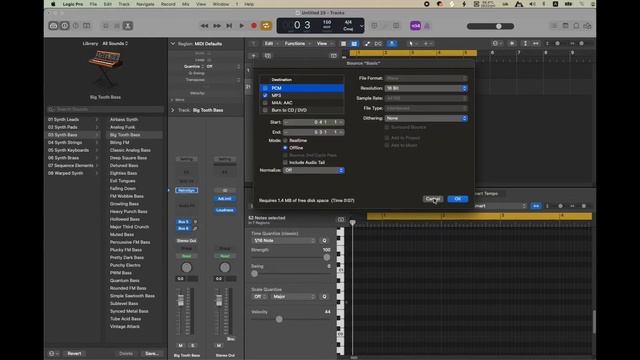This screenshot has height=360, width=640.
Task: Go to beginning with the transport button
Action: coord(229,26)
